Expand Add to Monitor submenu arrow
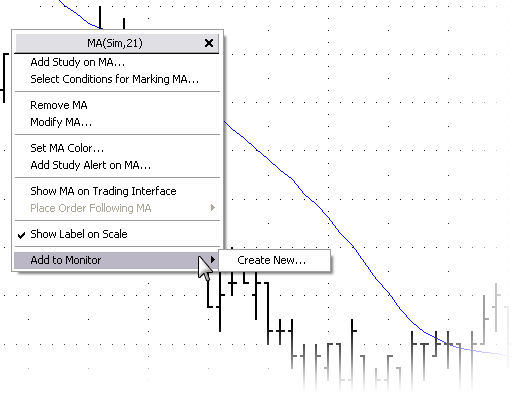Screen dimensions: 514x393 tap(213, 259)
